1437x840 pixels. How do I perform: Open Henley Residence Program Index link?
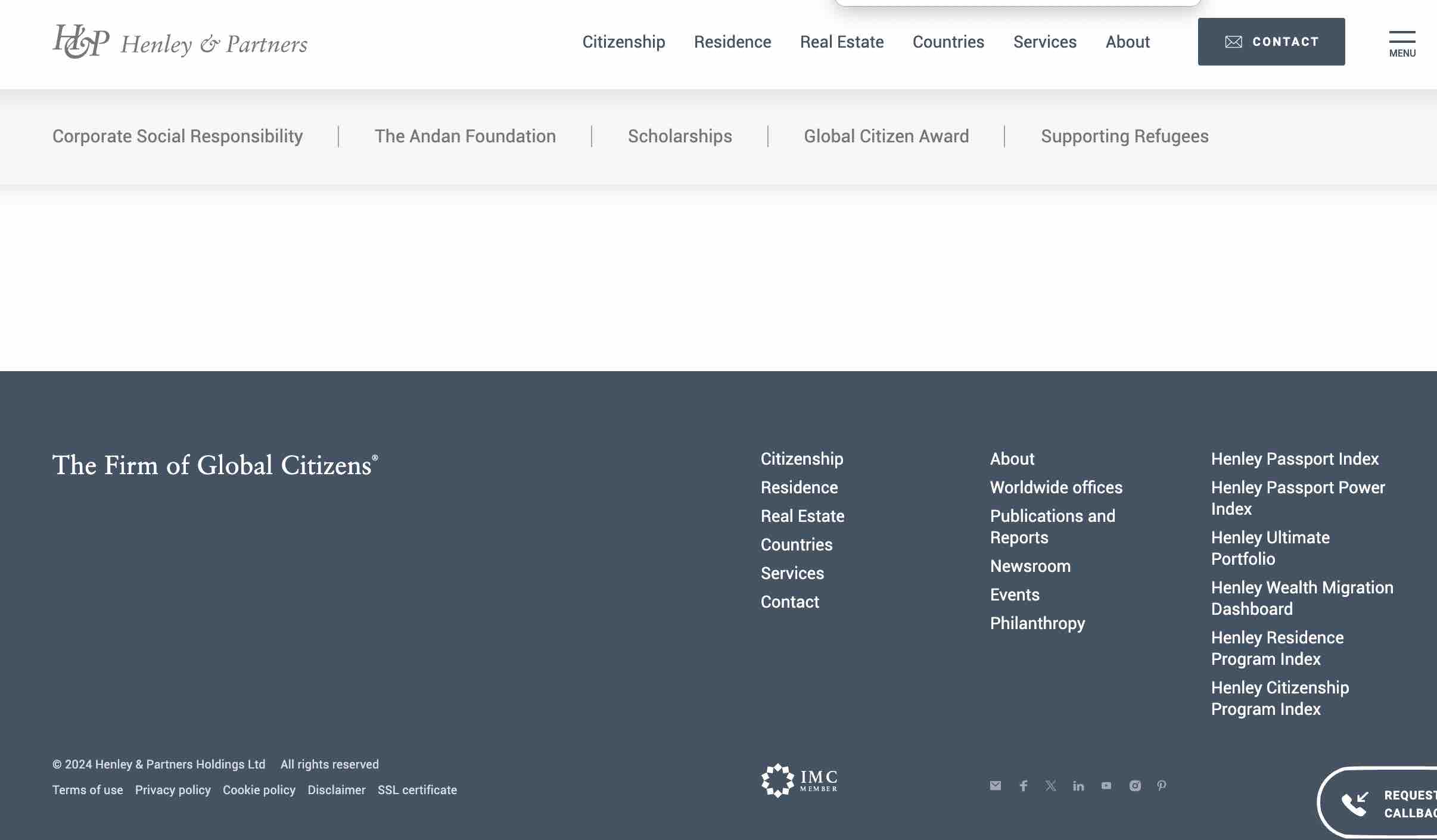tap(1277, 648)
